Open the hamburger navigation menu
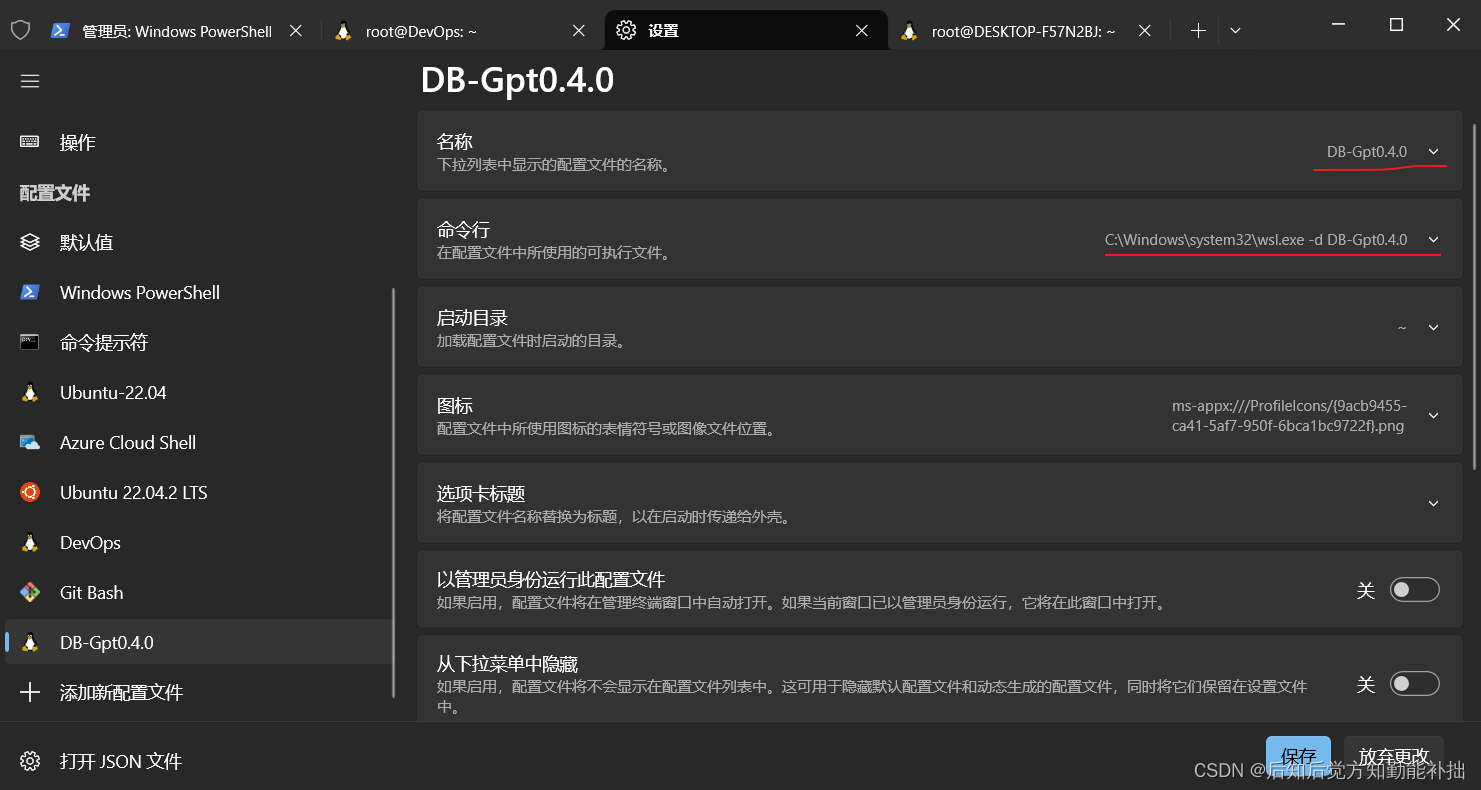 point(30,81)
